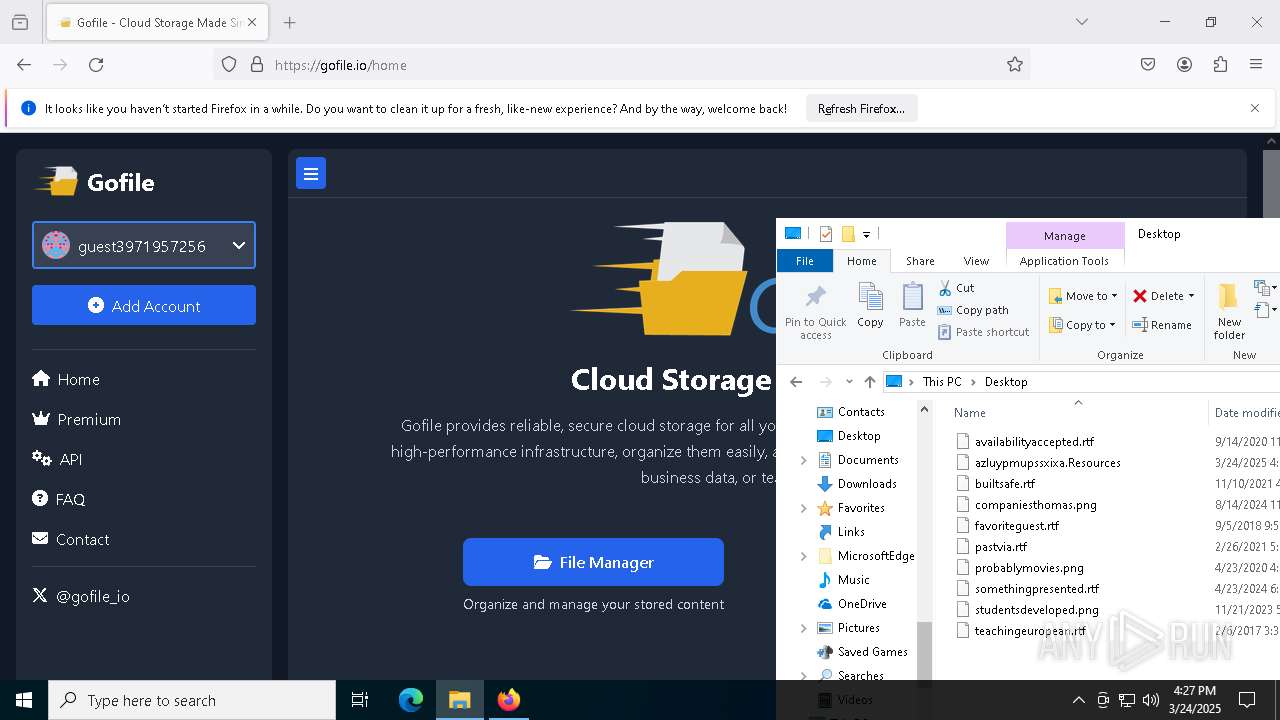Click Explorer's back arrow
Viewport: 1280px width, 720px height.
pos(796,382)
